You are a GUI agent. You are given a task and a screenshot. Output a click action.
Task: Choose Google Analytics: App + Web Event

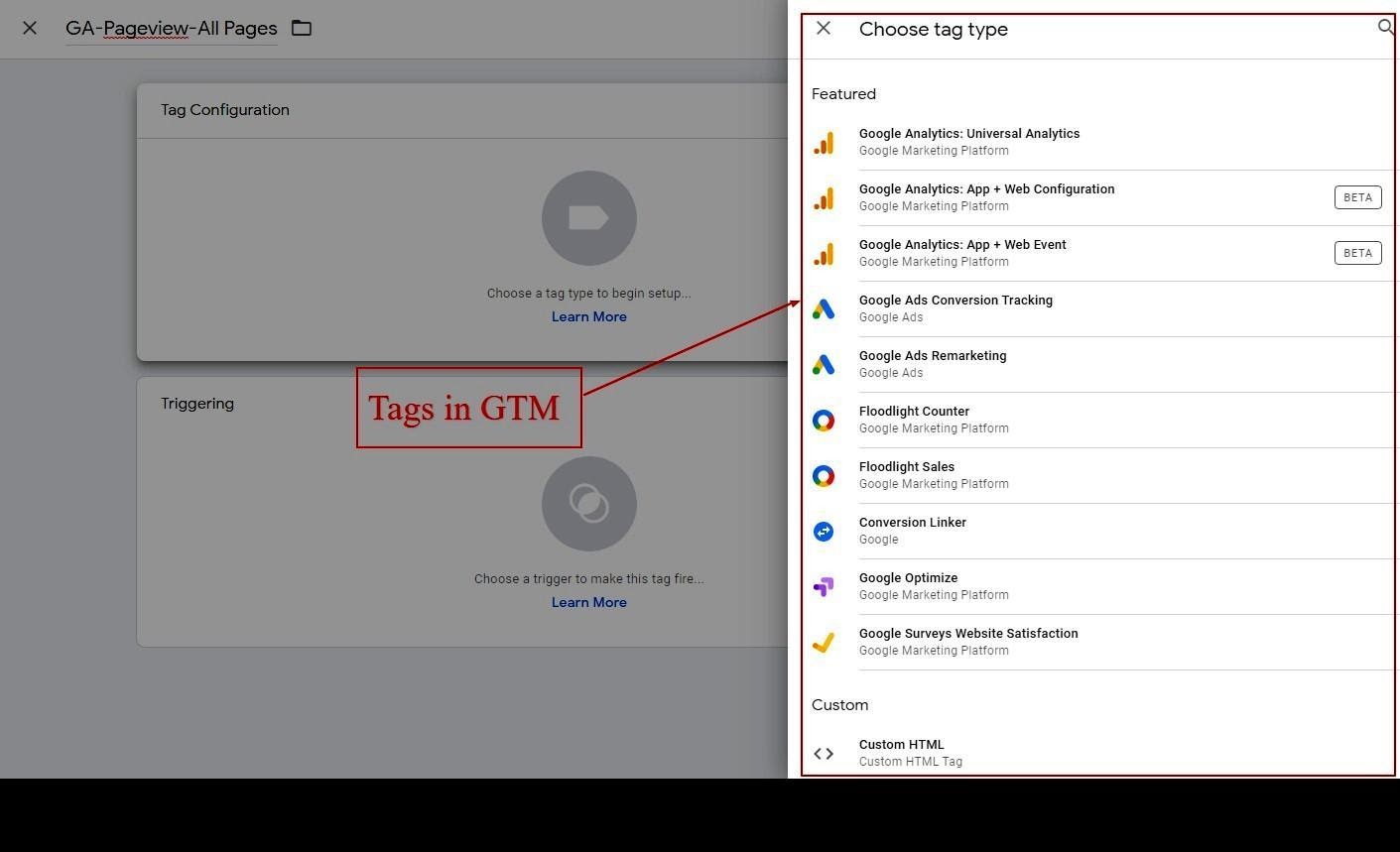962,244
